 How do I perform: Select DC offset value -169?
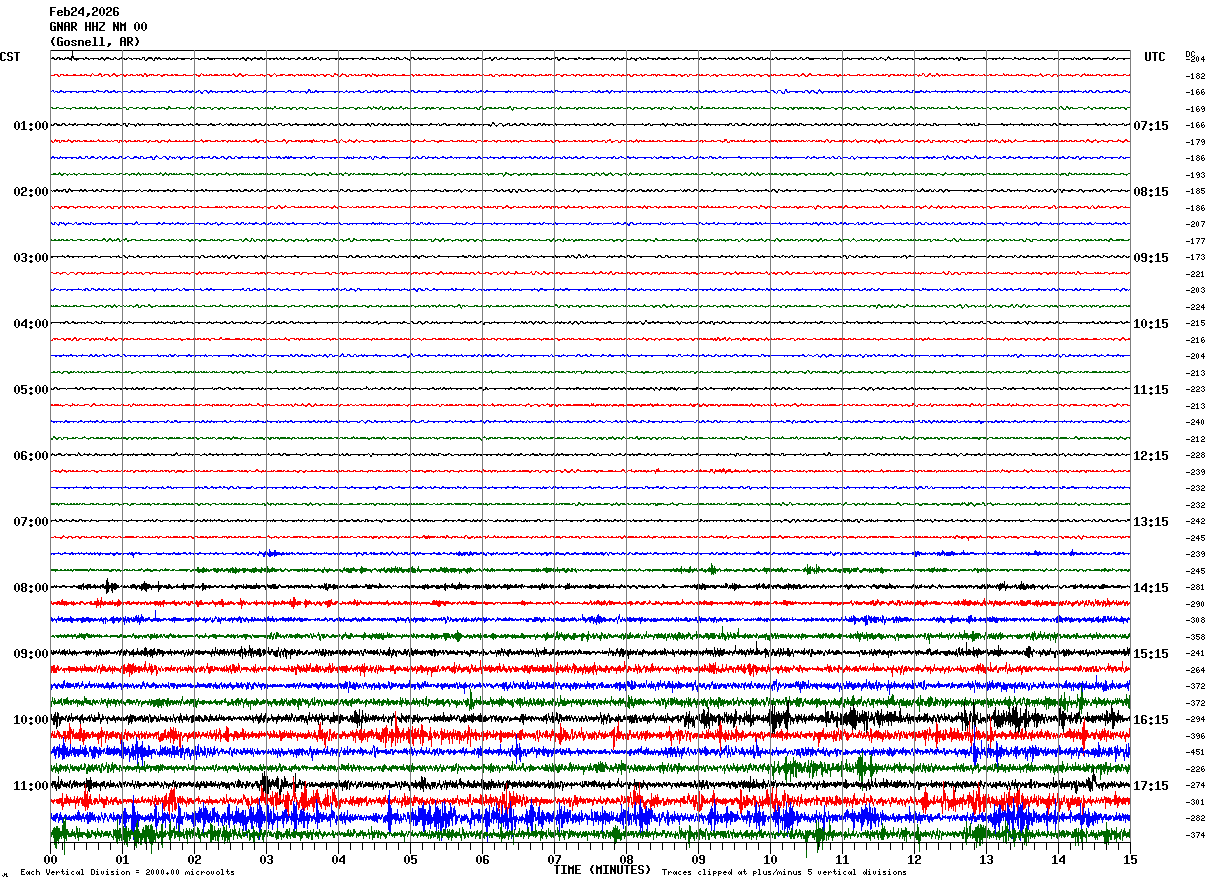click(x=1195, y=109)
